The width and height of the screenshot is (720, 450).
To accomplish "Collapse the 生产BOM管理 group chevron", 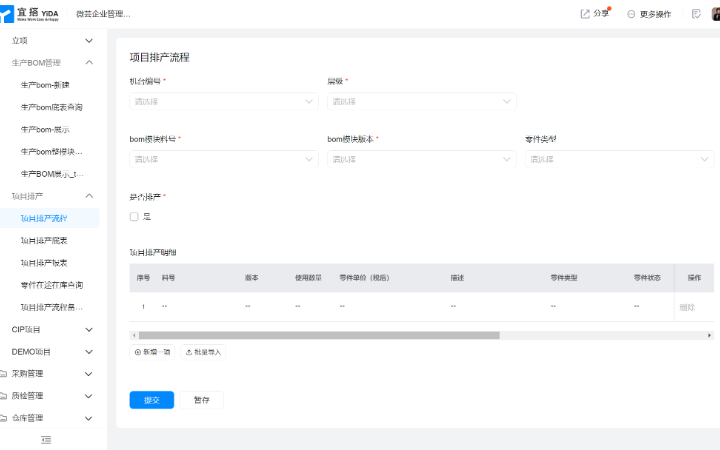I will tap(89, 62).
